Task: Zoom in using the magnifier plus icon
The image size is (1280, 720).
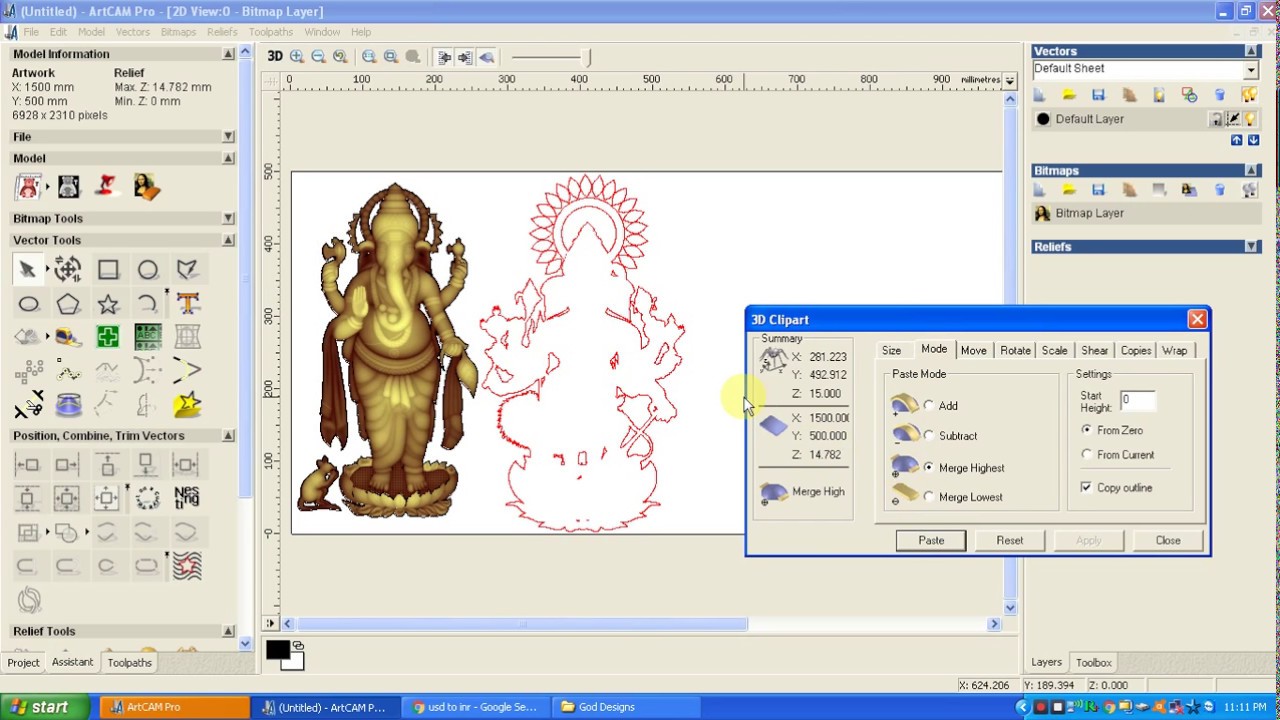Action: 297,57
